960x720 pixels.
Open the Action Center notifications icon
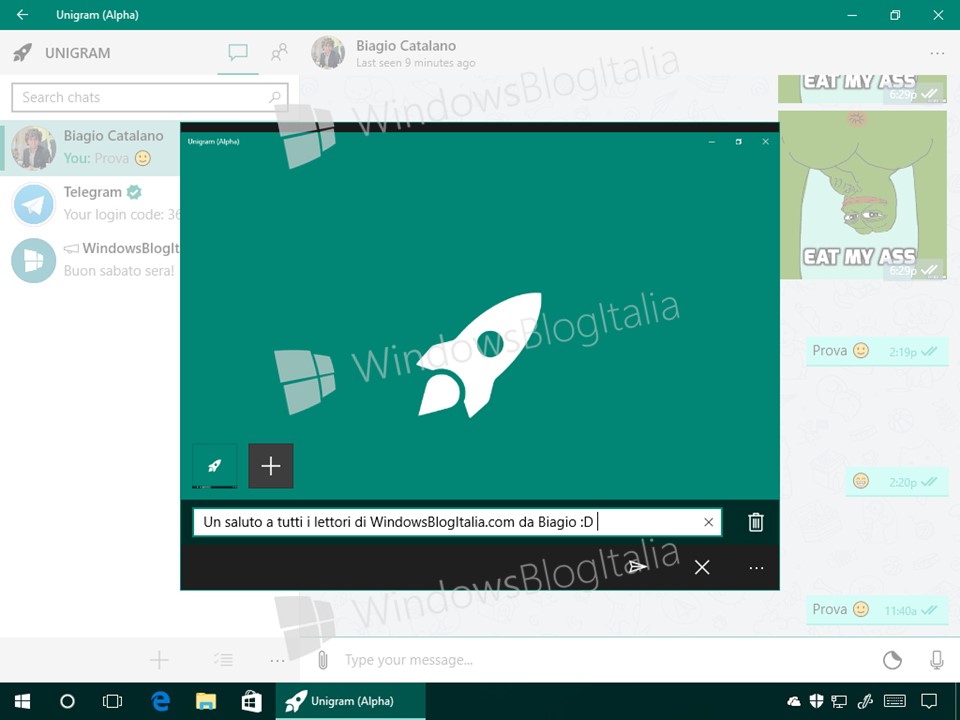pos(929,702)
